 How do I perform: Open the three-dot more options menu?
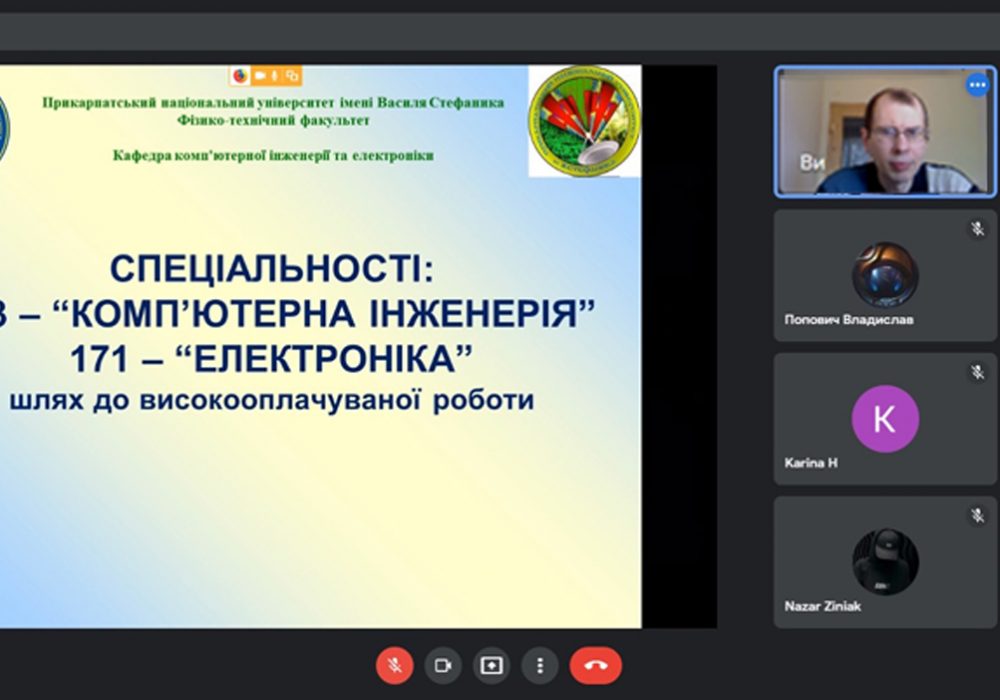point(540,666)
